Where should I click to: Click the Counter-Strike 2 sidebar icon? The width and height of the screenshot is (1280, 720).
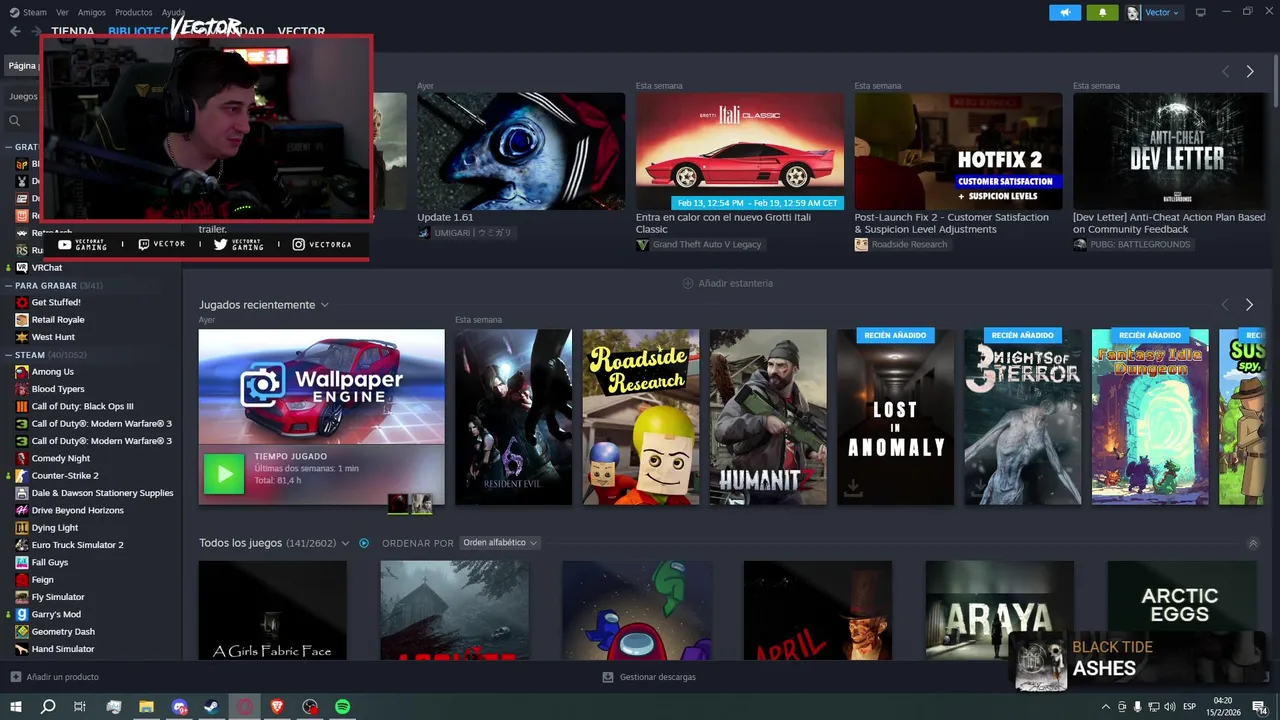(x=22, y=476)
